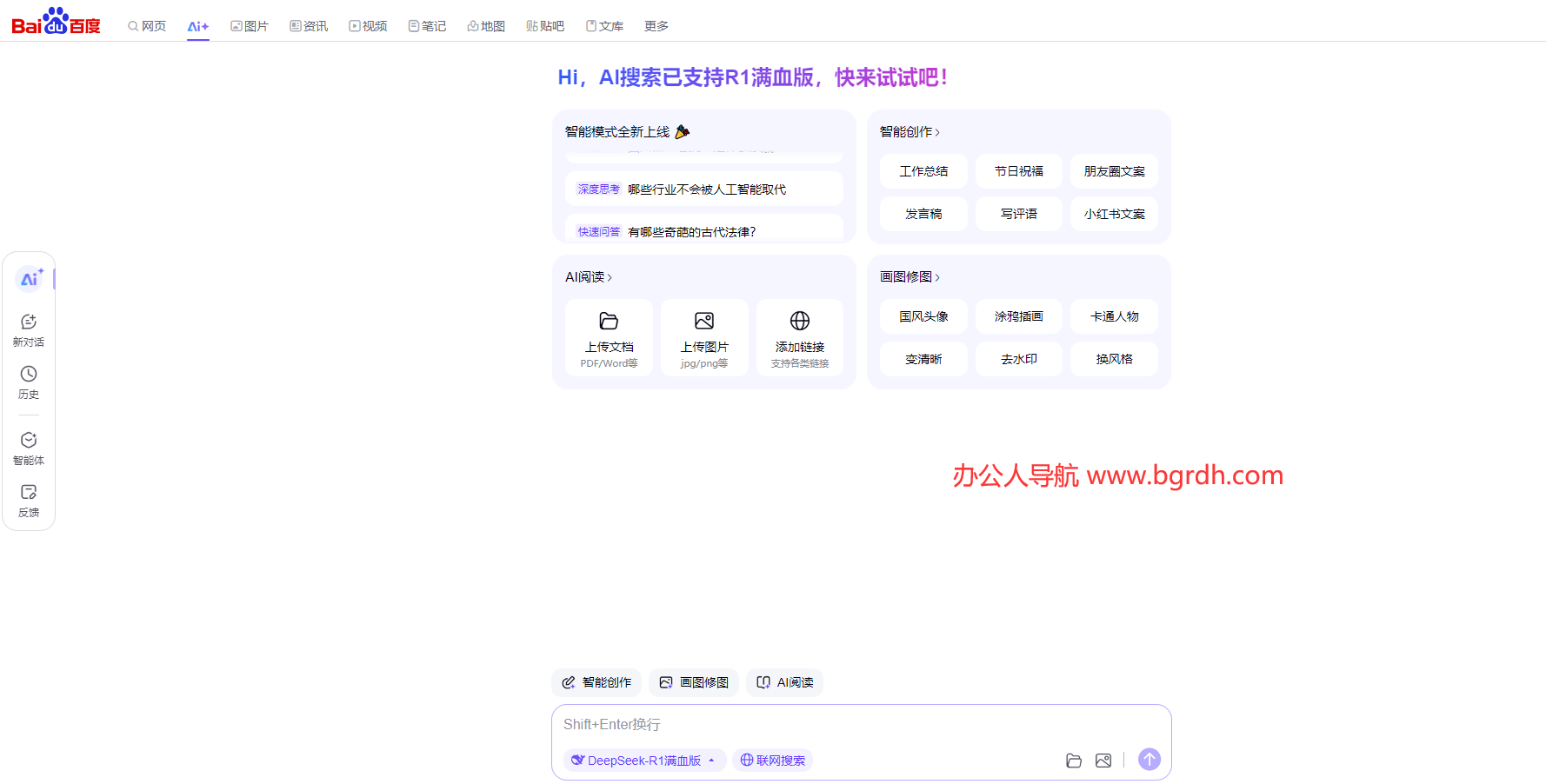Open the 历史 history panel
Viewport: 1546px width, 784px height.
pos(29,382)
